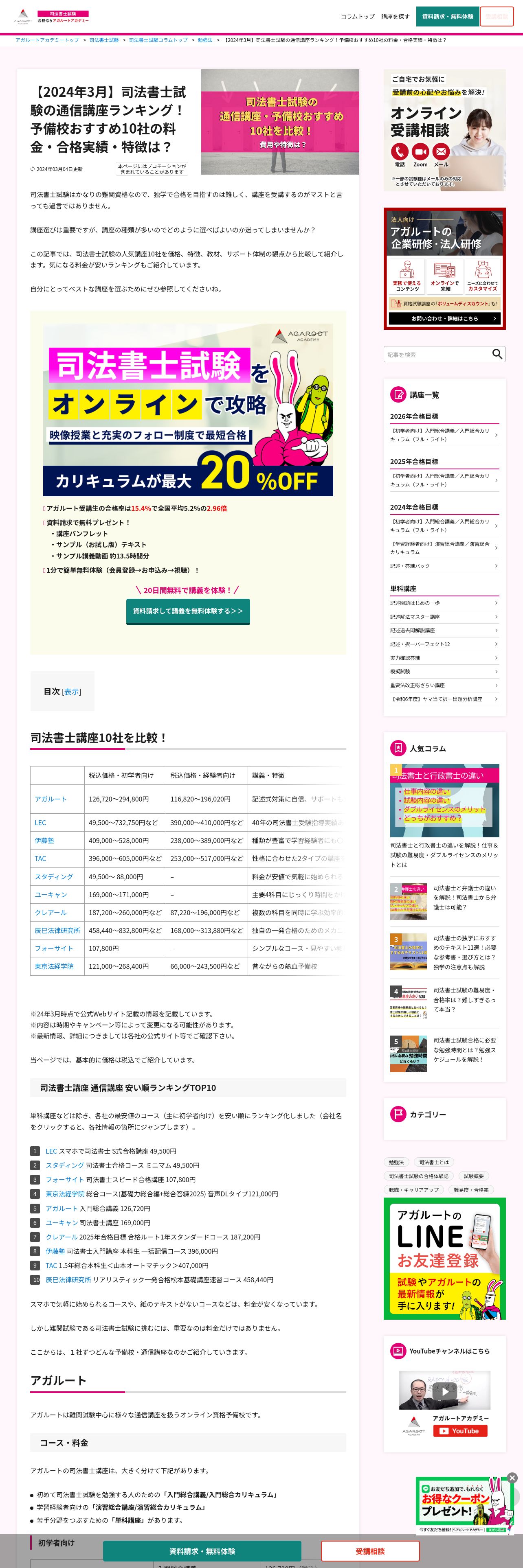This screenshot has height=1568, width=523.
Task: Click the 人気コラム bookmark icon
Action: pos(398,748)
